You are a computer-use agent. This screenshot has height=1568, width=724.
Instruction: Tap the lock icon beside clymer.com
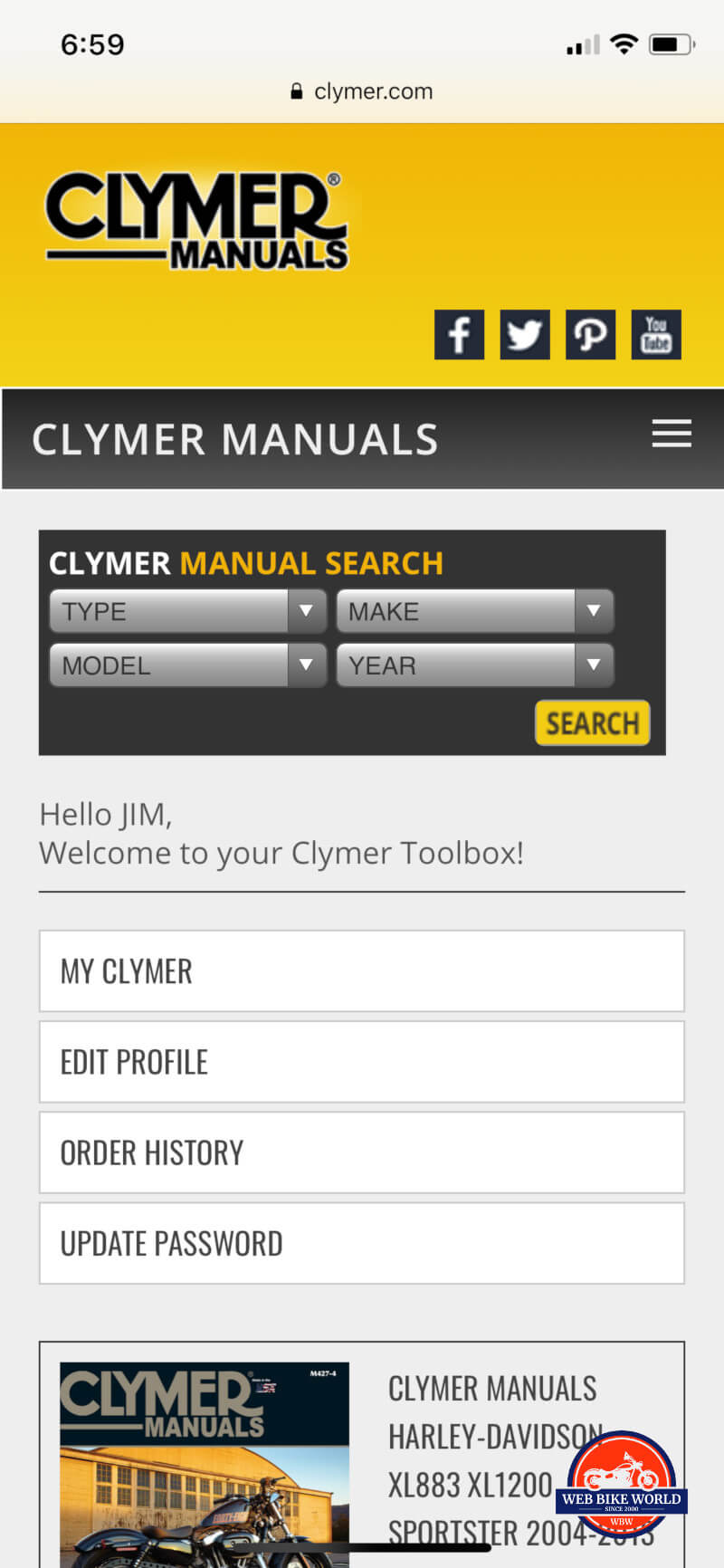click(x=296, y=91)
